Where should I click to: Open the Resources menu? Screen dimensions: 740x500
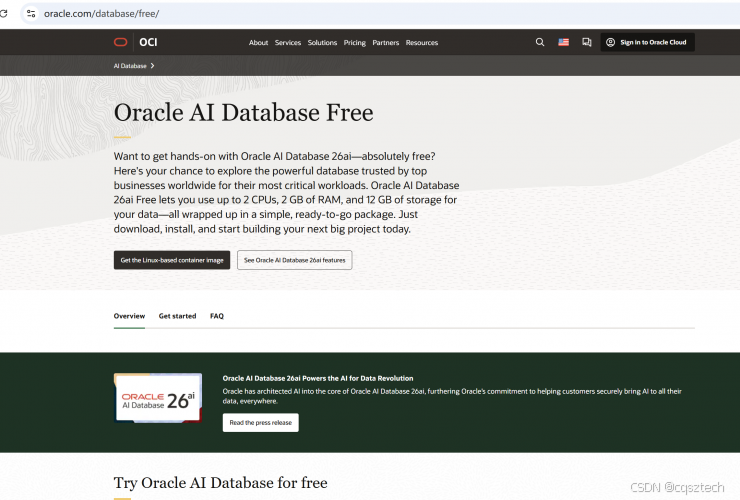422,42
